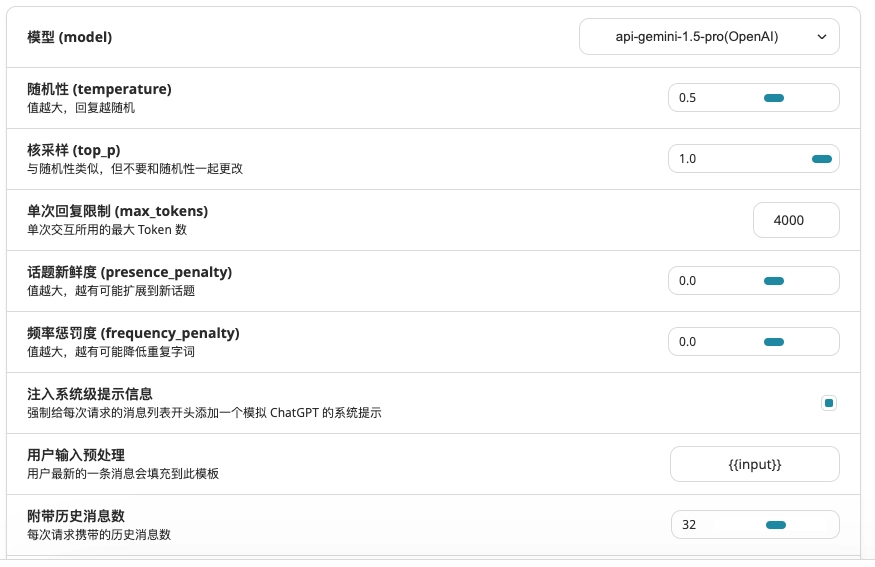Click the 1.0 top_p value

(688, 159)
